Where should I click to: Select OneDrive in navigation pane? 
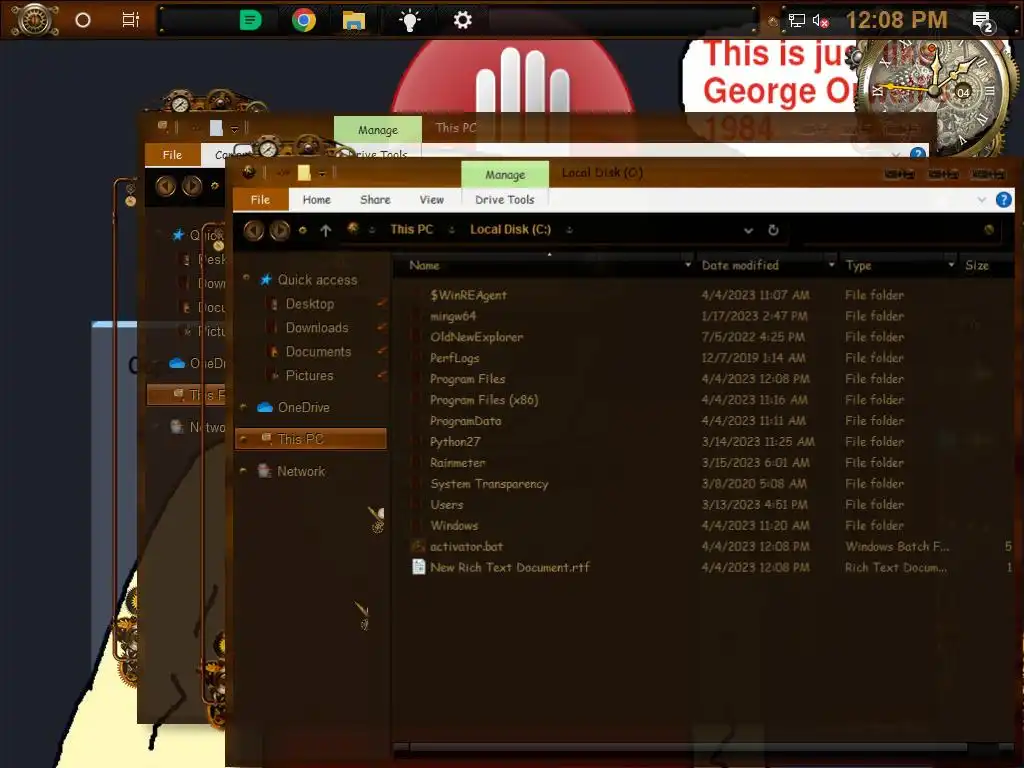pyautogui.click(x=304, y=408)
